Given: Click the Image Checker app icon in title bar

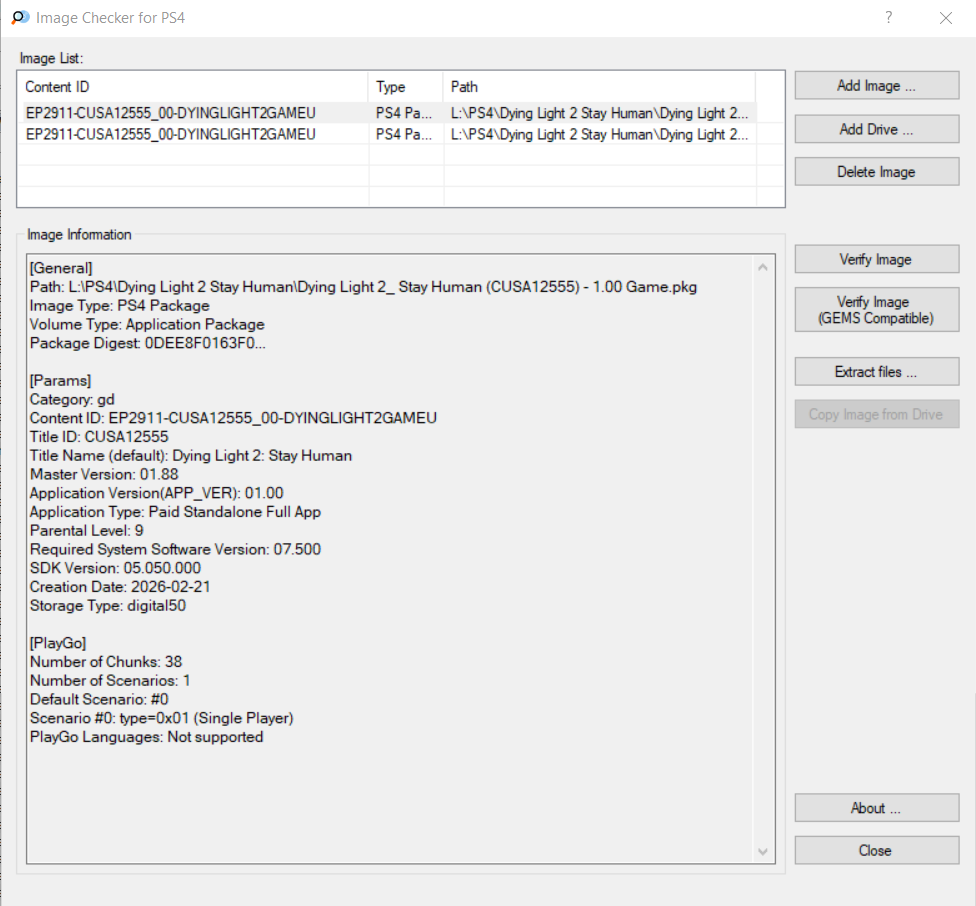Looking at the screenshot, I should tap(19, 18).
